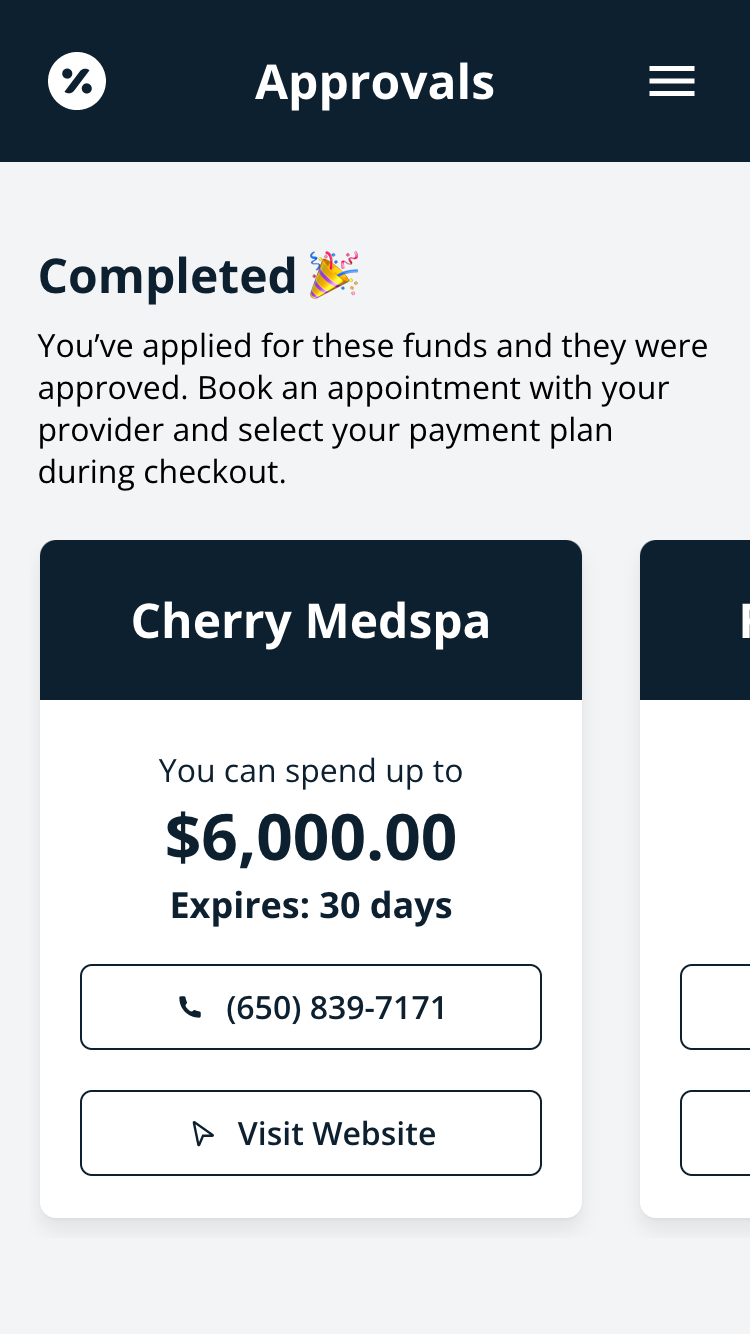Click the second card's lower button

click(715, 1133)
